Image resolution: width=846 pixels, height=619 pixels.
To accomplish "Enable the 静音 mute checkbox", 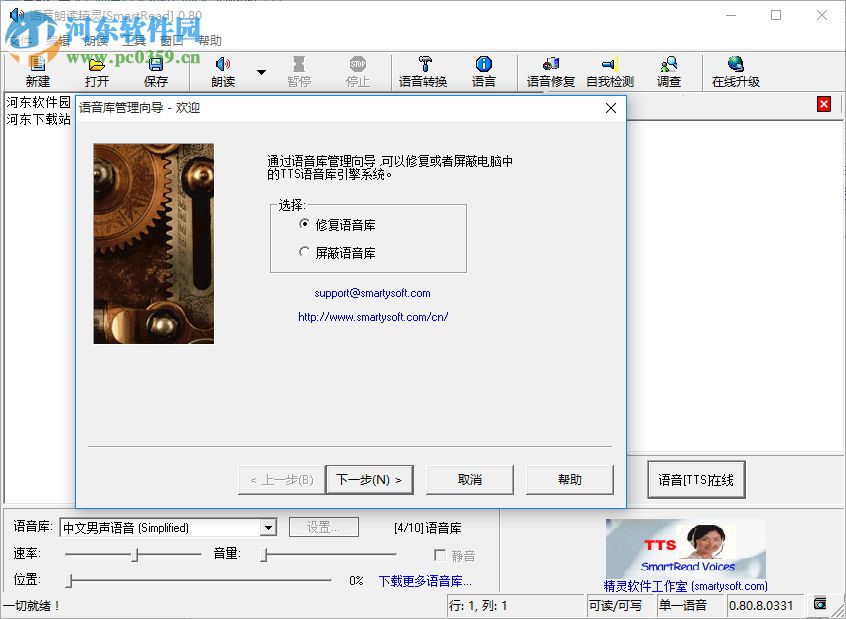I will 440,555.
